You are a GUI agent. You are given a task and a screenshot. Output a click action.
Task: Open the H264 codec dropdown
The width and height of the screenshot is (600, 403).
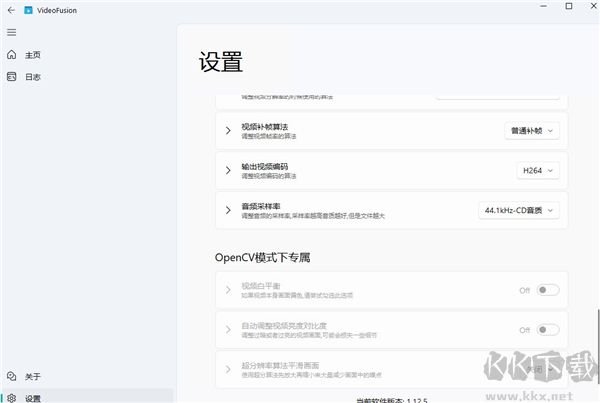click(x=538, y=171)
